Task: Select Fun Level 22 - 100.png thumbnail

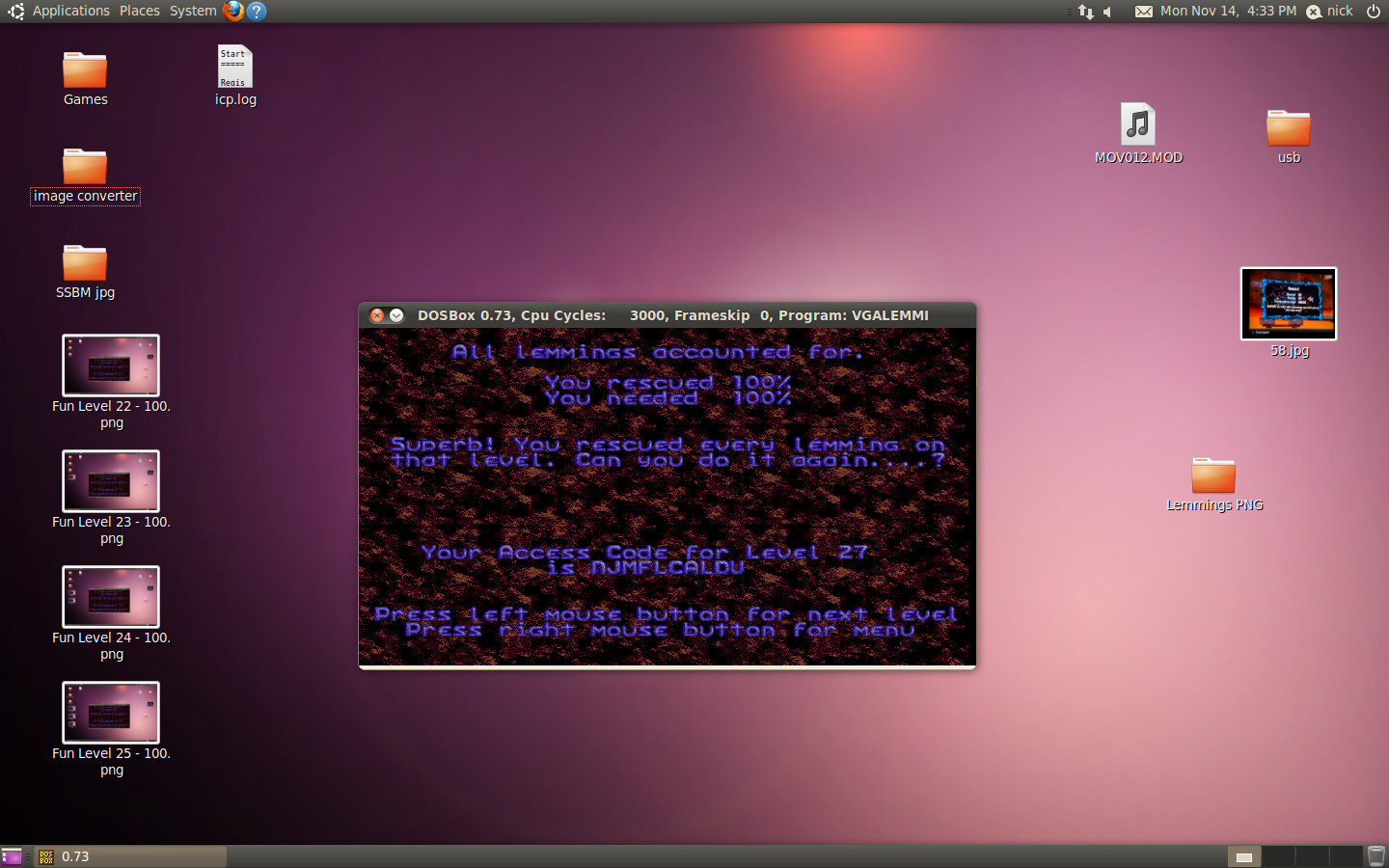Action: (x=111, y=366)
